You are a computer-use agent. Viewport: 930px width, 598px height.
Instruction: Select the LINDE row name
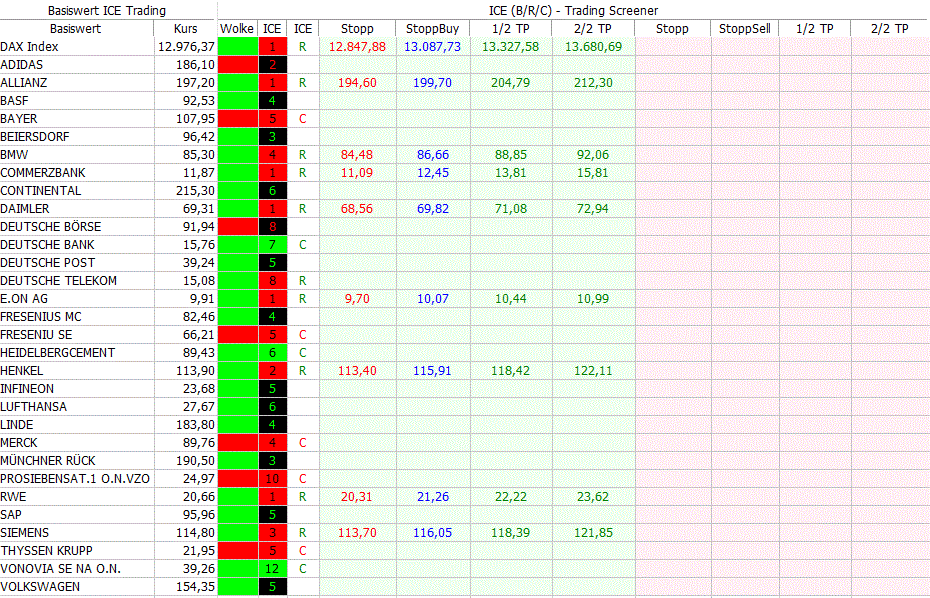tap(17, 425)
